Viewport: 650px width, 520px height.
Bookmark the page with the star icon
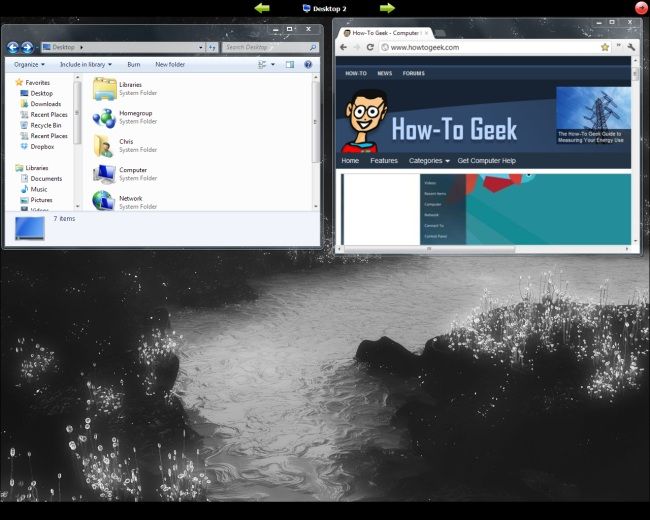(x=605, y=47)
